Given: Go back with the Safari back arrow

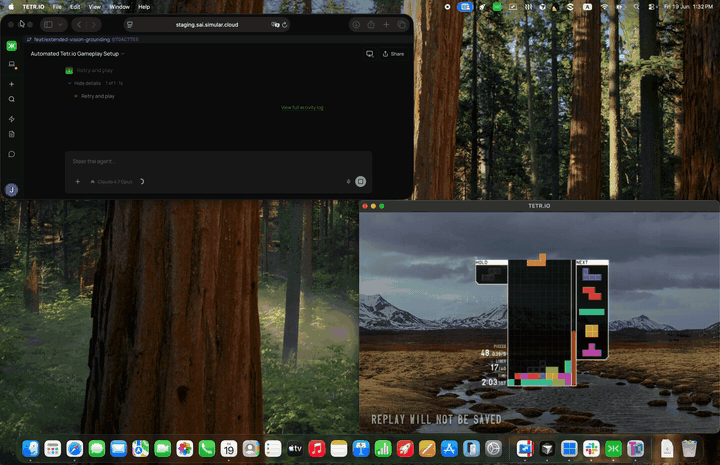Looking at the screenshot, I should coord(79,25).
